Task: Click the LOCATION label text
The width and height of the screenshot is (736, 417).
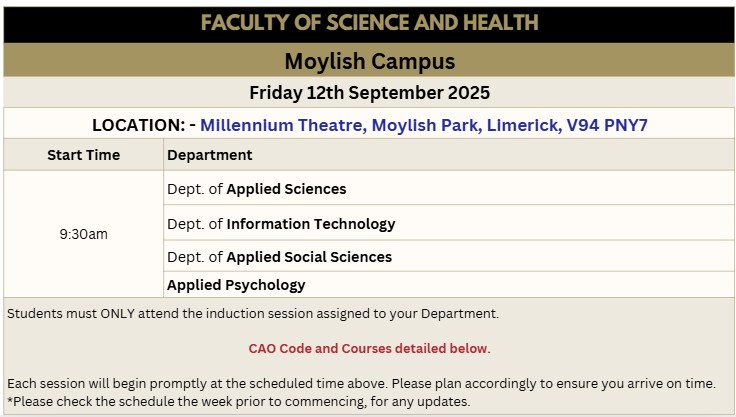Action: 141,125
